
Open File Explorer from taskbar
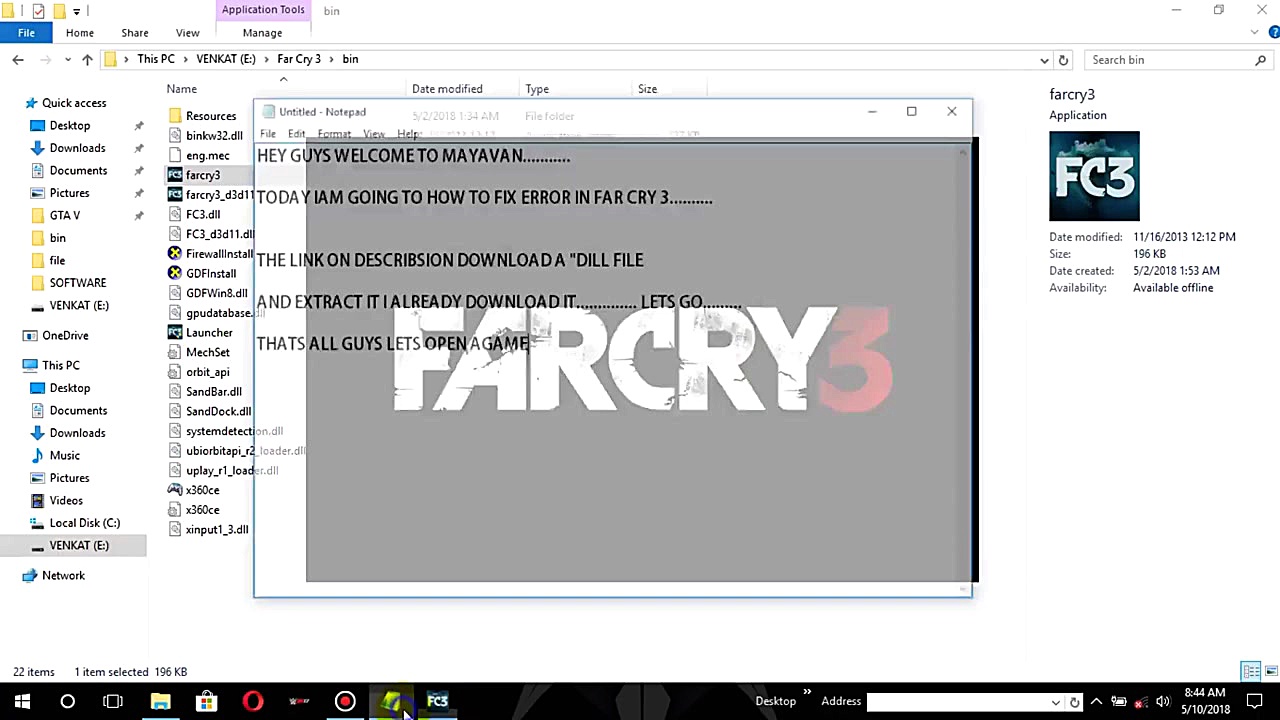click(160, 701)
